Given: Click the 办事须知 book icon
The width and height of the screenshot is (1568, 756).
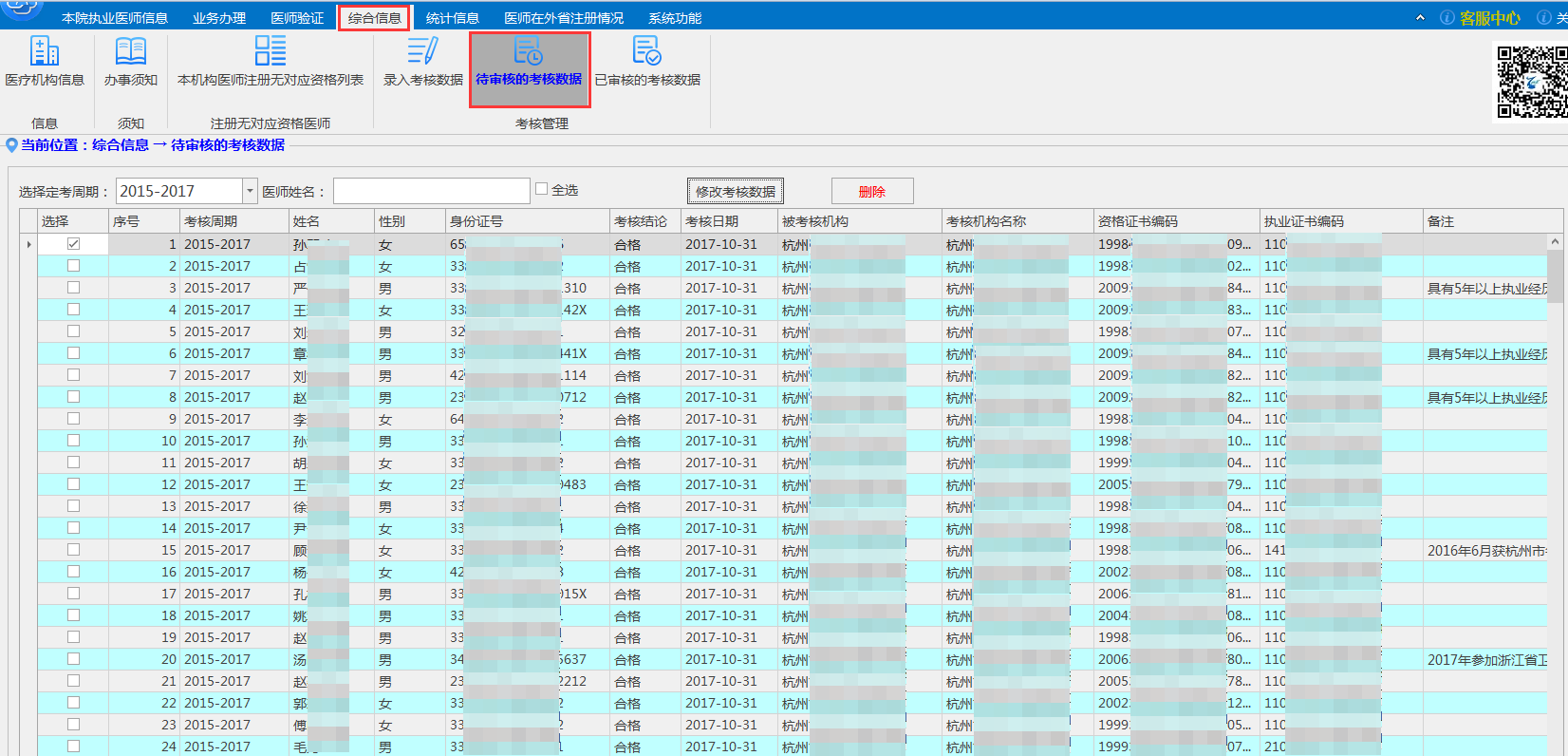Looking at the screenshot, I should click(130, 51).
